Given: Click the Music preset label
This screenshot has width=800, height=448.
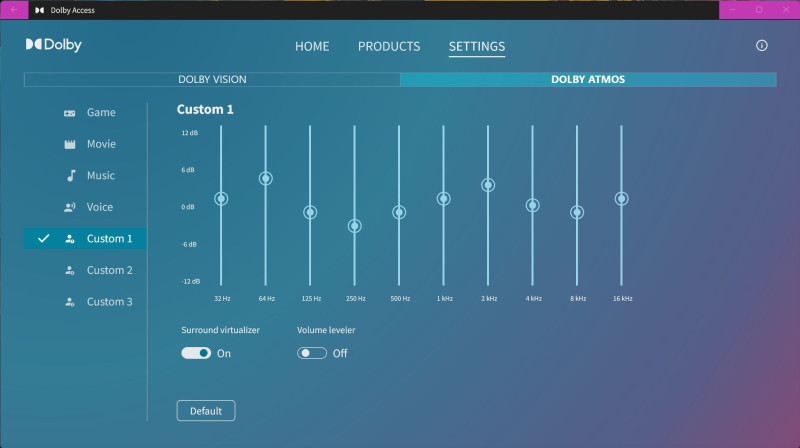Looking at the screenshot, I should pyautogui.click(x=101, y=176).
